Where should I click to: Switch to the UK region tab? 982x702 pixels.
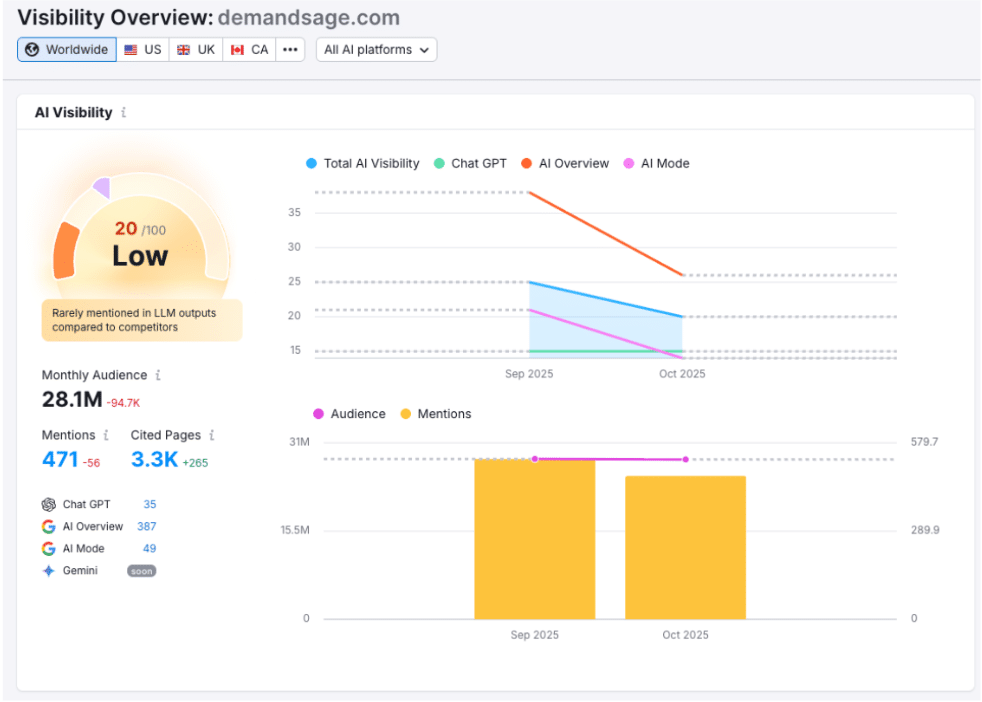(196, 49)
